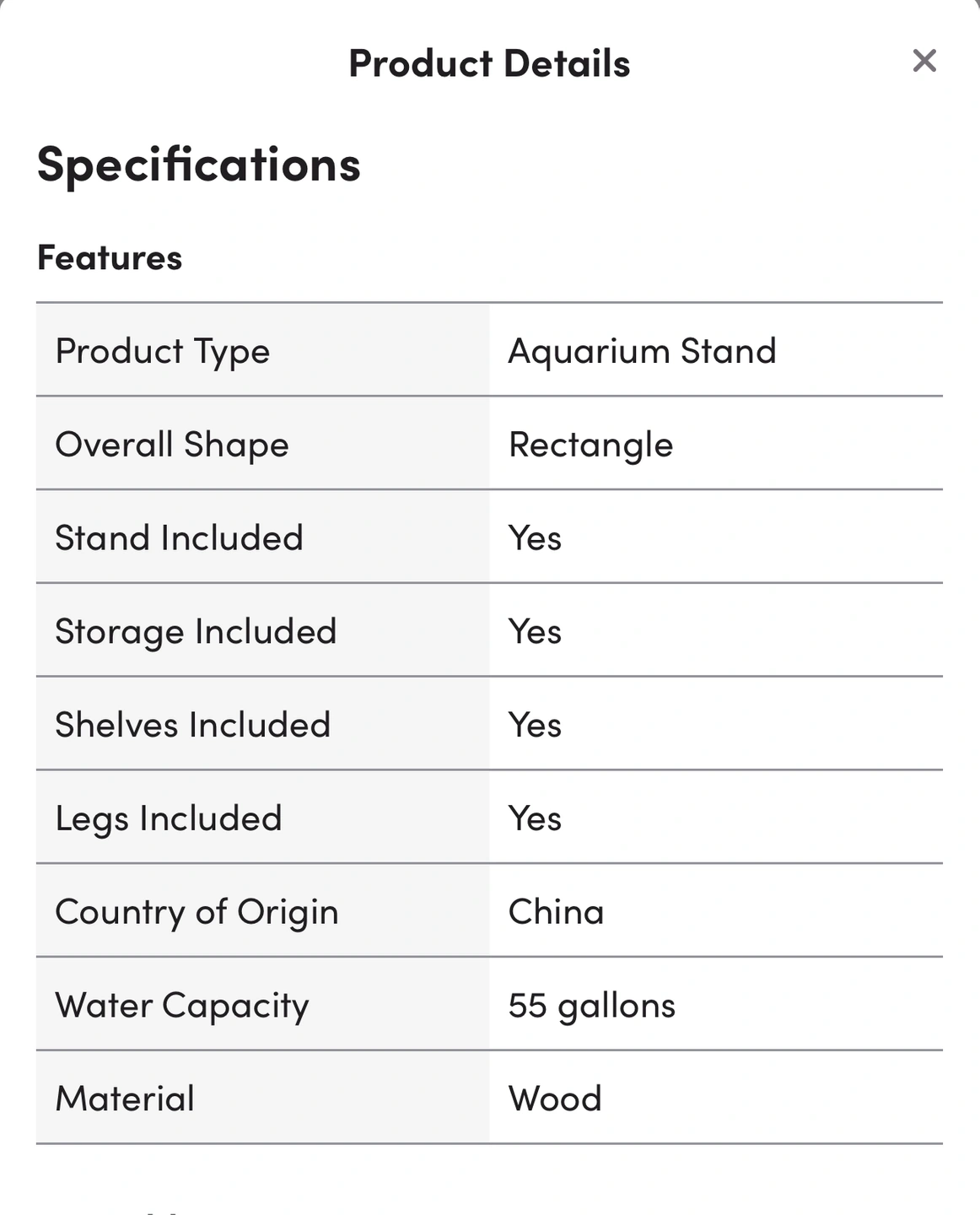Click the Specifications heading
The image size is (980, 1215).
pos(199,165)
